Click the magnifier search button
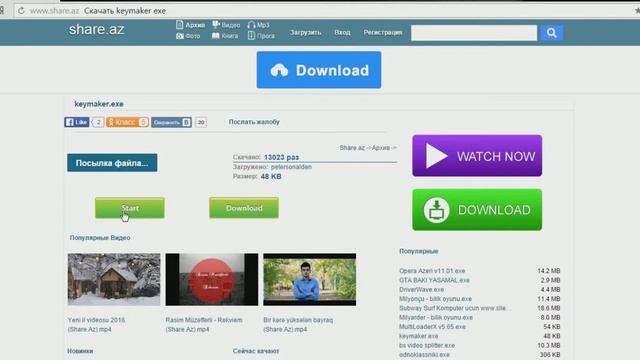The image size is (640, 360). pyautogui.click(x=551, y=33)
